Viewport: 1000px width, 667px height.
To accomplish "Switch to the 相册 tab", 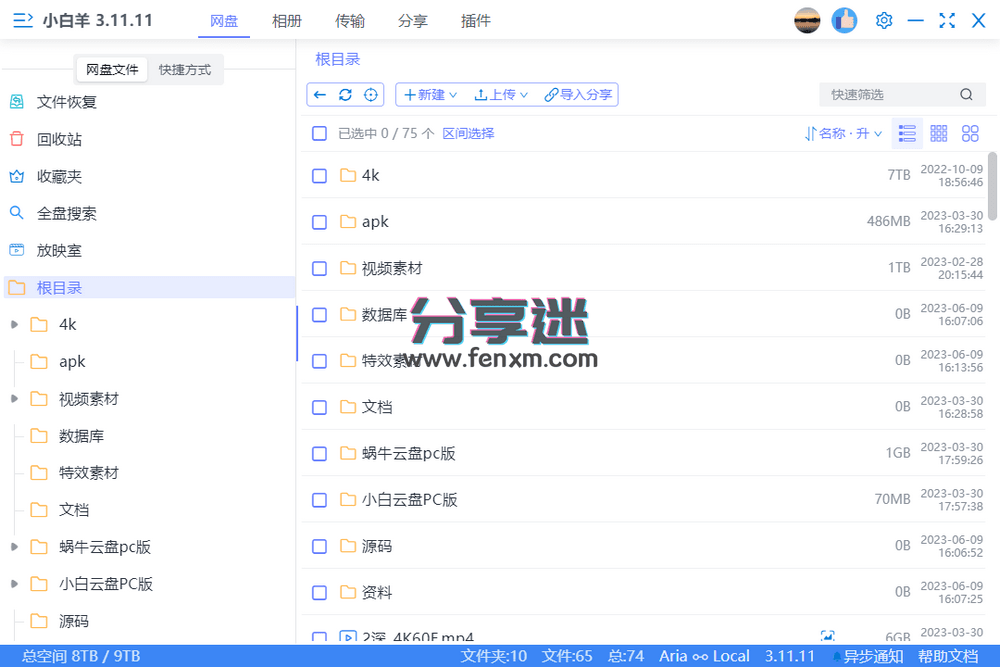I will 287,20.
